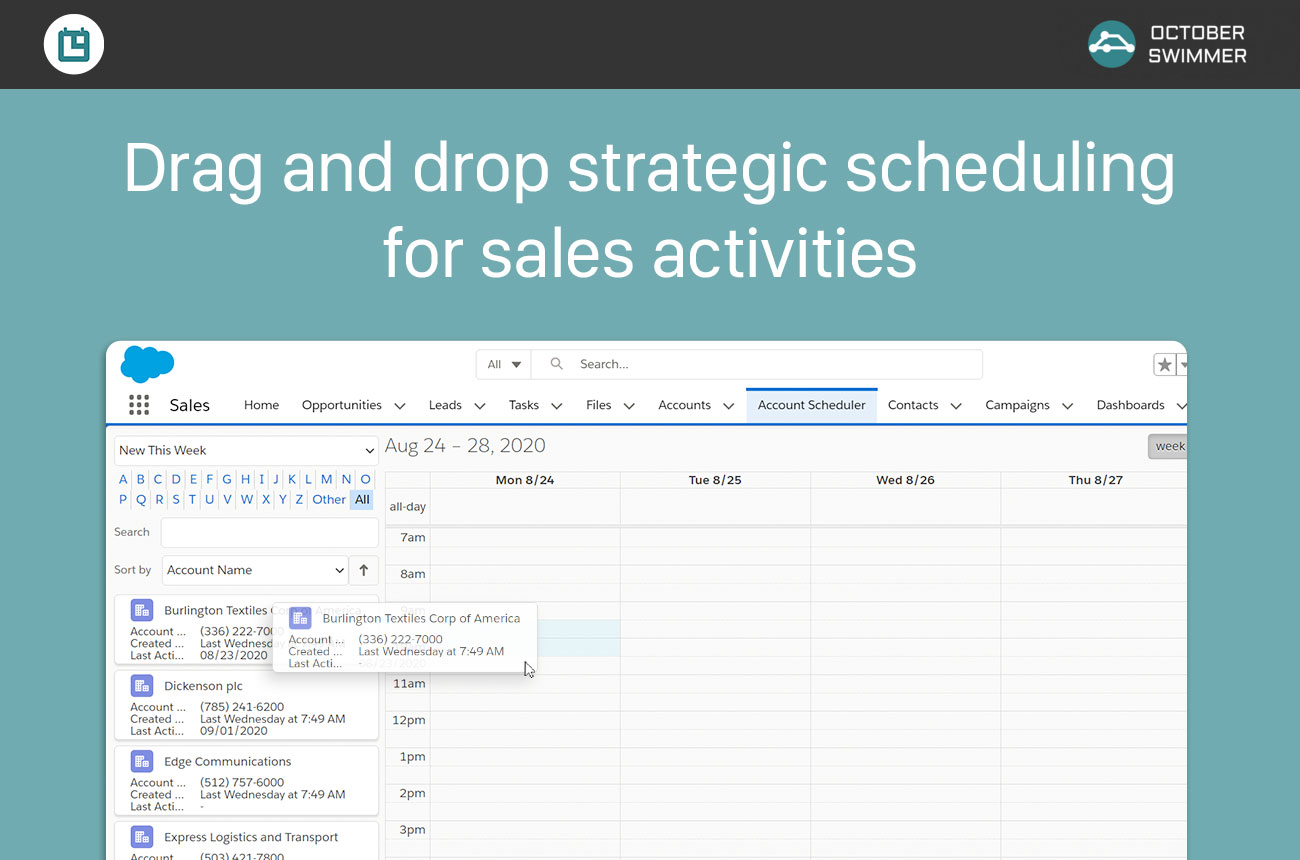Screen dimensions: 1300x860
Task: Click the week view button
Action: [x=1168, y=446]
